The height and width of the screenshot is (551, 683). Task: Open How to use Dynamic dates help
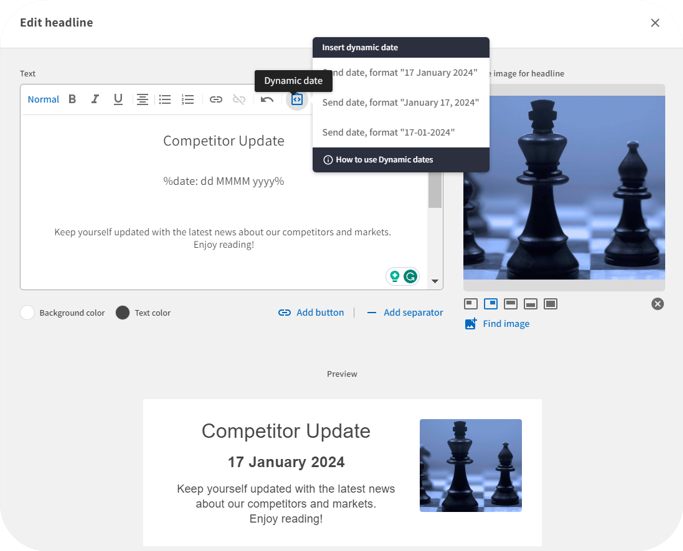point(378,160)
